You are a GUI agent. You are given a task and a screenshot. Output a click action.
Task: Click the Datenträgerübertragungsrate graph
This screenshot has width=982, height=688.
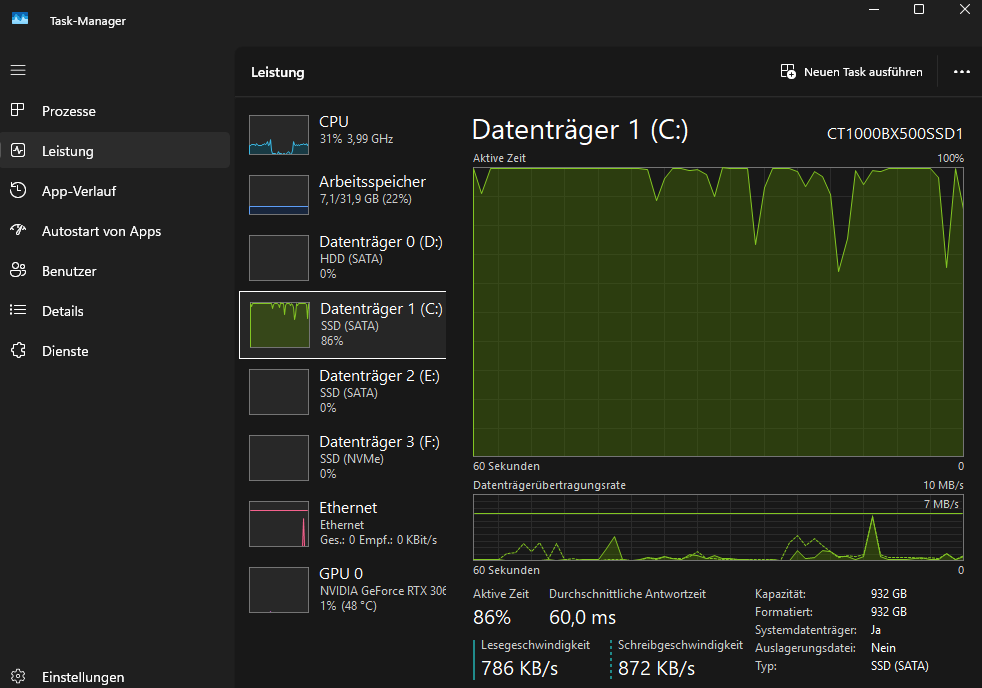(718, 528)
